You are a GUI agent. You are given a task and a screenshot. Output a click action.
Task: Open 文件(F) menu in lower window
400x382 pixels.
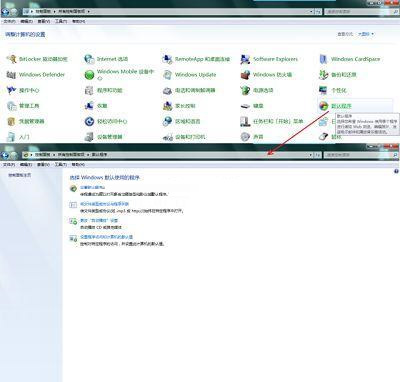point(9,165)
